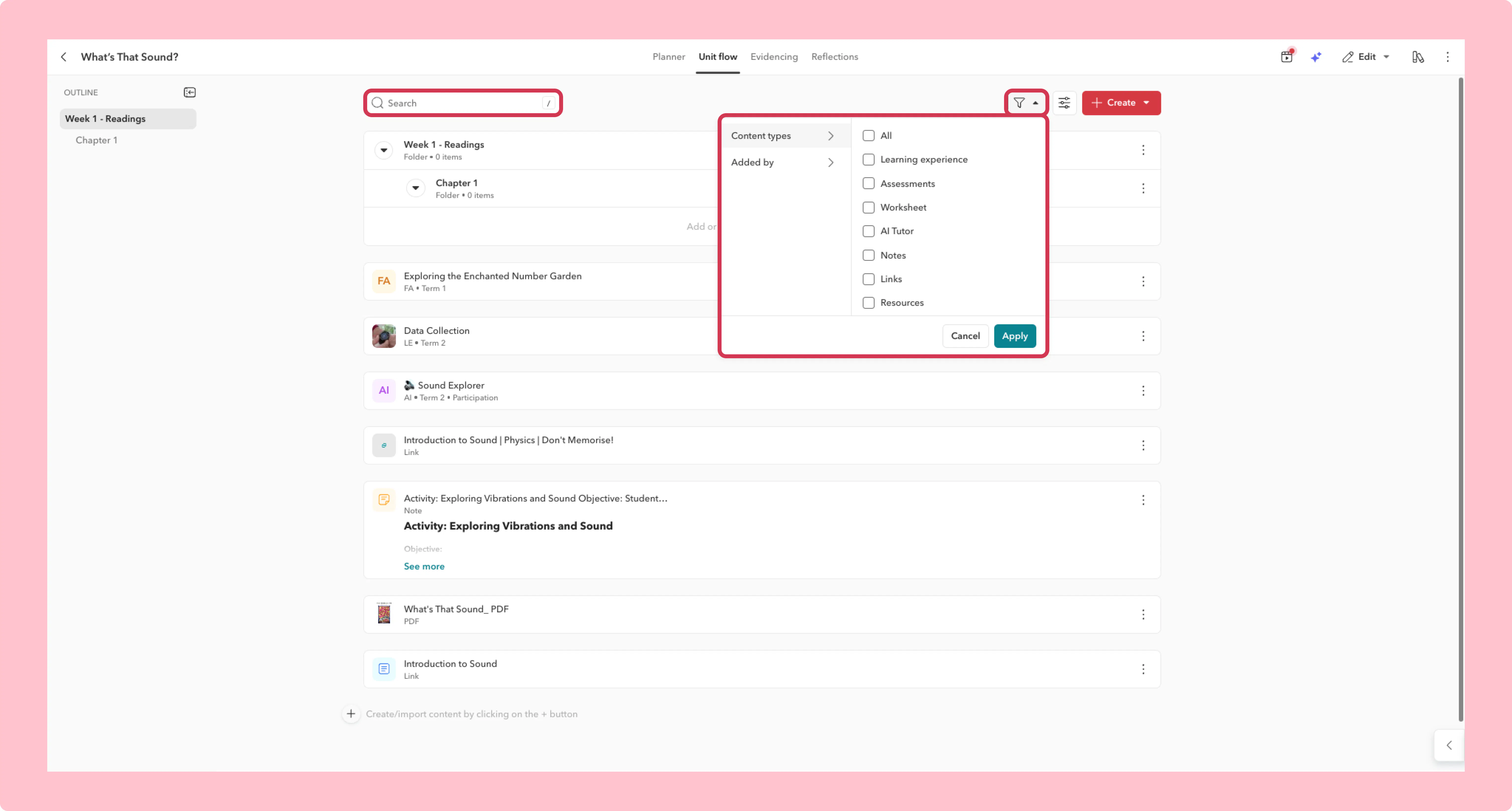Switch to the Evidencing tab
Screen dimensions: 1512x811
[774, 57]
